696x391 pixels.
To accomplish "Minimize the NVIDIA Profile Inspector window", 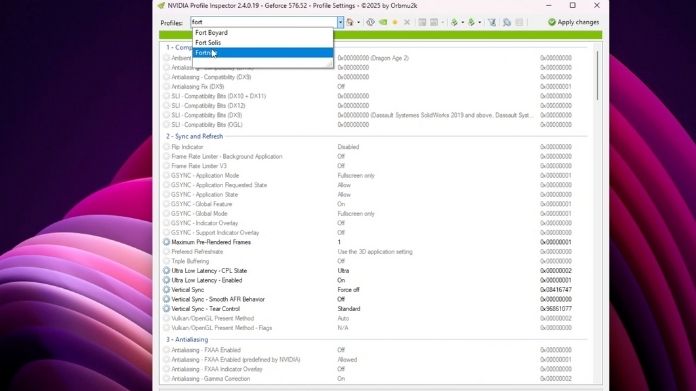I will [x=549, y=5].
